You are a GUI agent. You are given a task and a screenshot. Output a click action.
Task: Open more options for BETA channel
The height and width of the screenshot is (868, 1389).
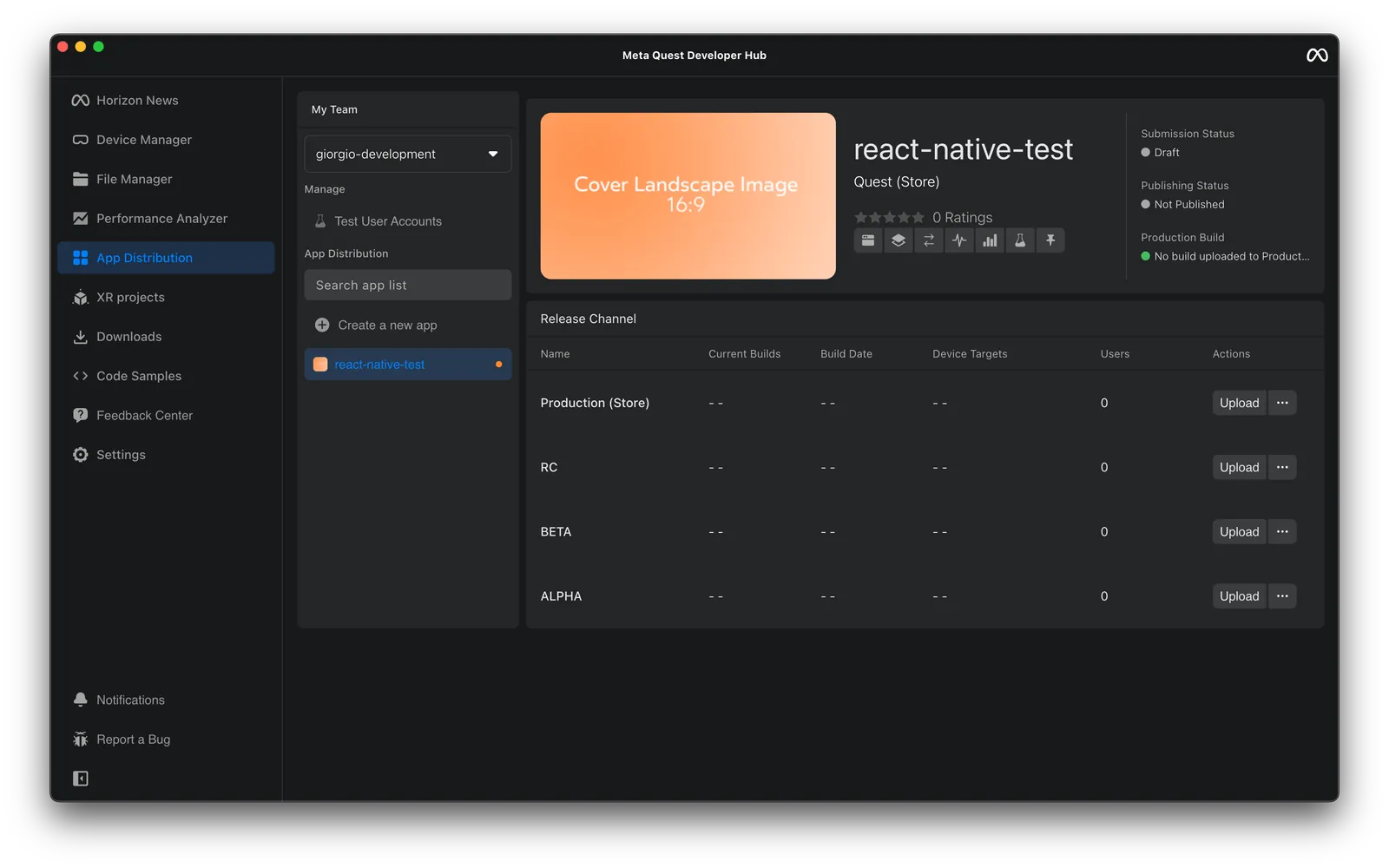point(1282,532)
